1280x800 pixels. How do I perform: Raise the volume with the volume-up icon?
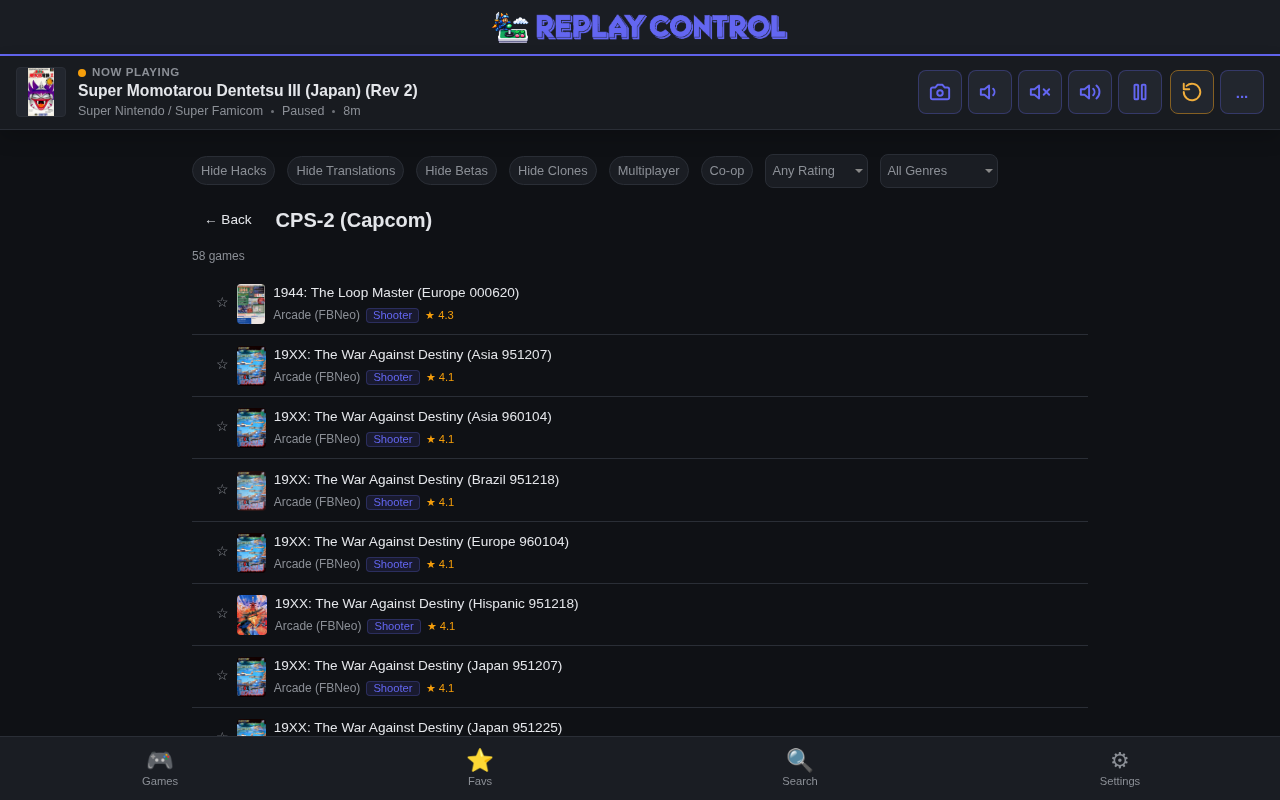1090,92
